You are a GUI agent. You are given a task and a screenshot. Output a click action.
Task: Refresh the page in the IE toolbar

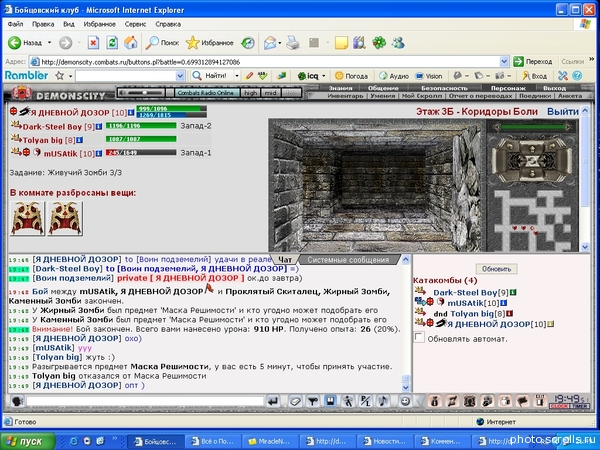coord(112,43)
